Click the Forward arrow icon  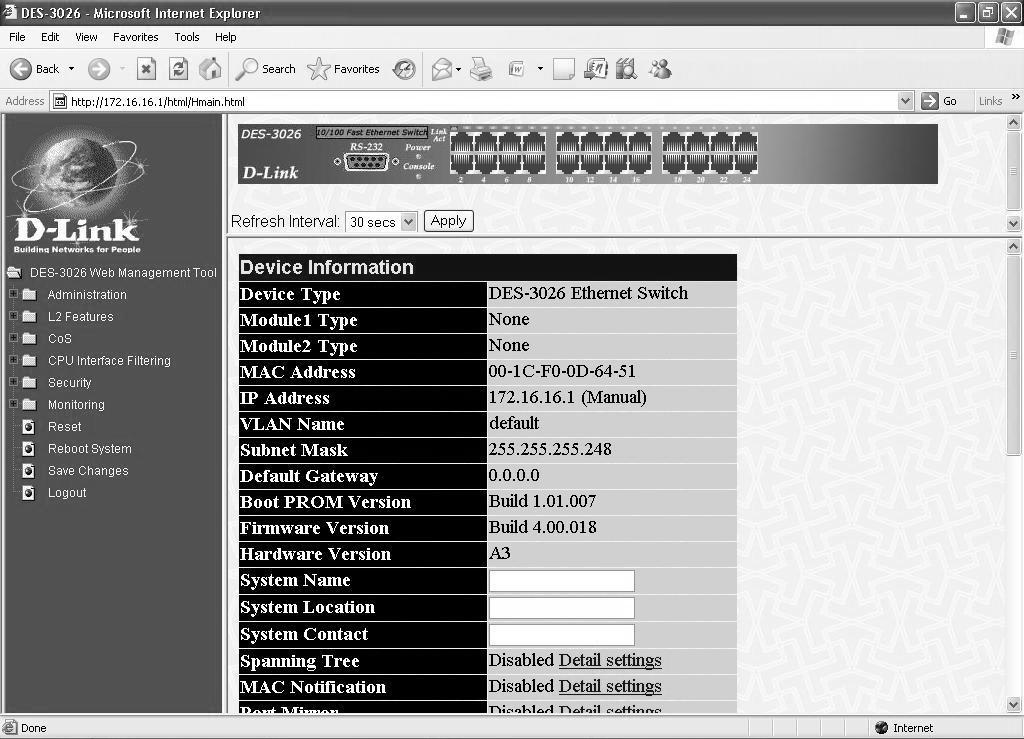click(99, 69)
